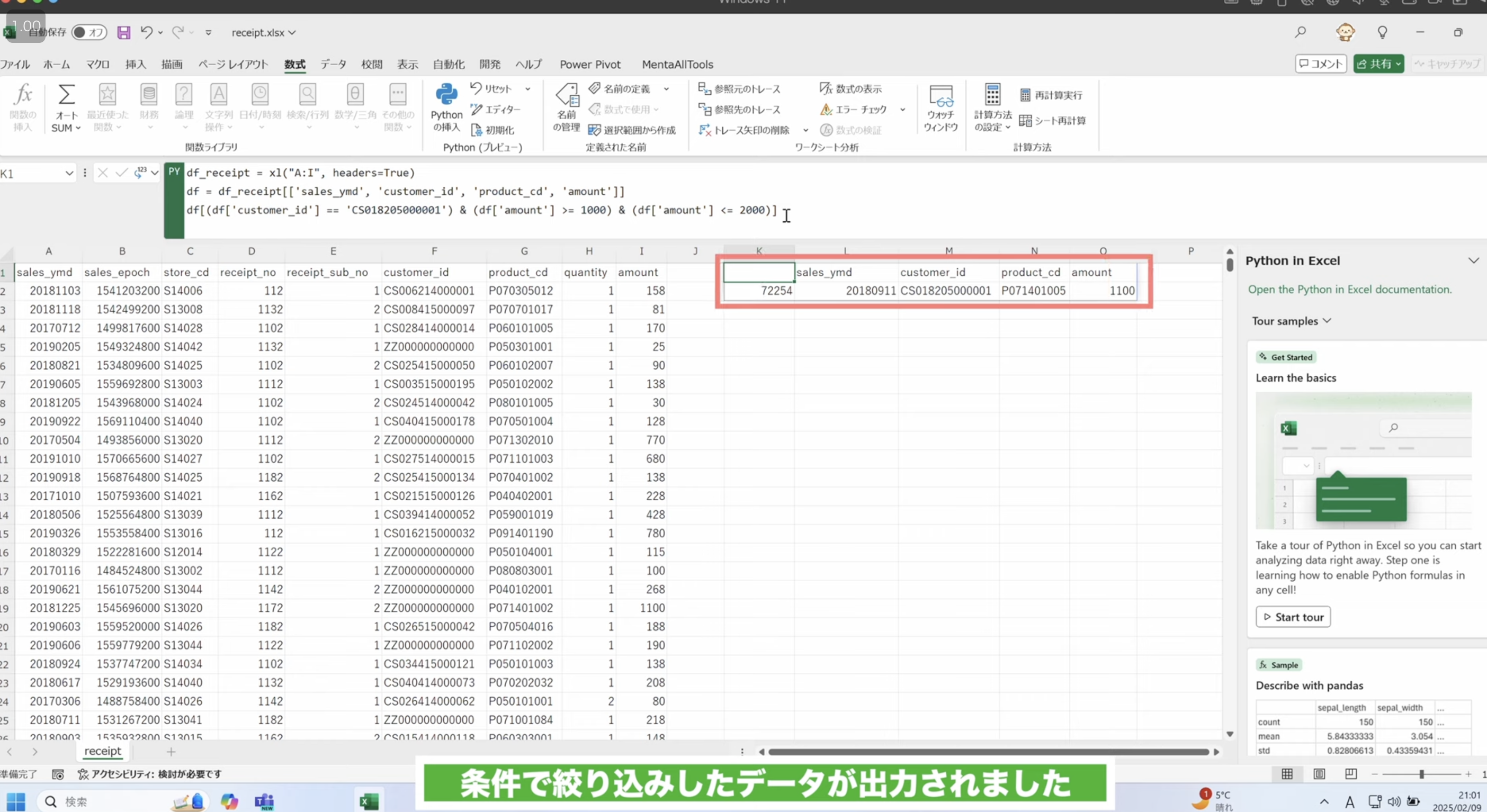
Task: Click 参照元のトレース trace precedents
Action: point(739,89)
